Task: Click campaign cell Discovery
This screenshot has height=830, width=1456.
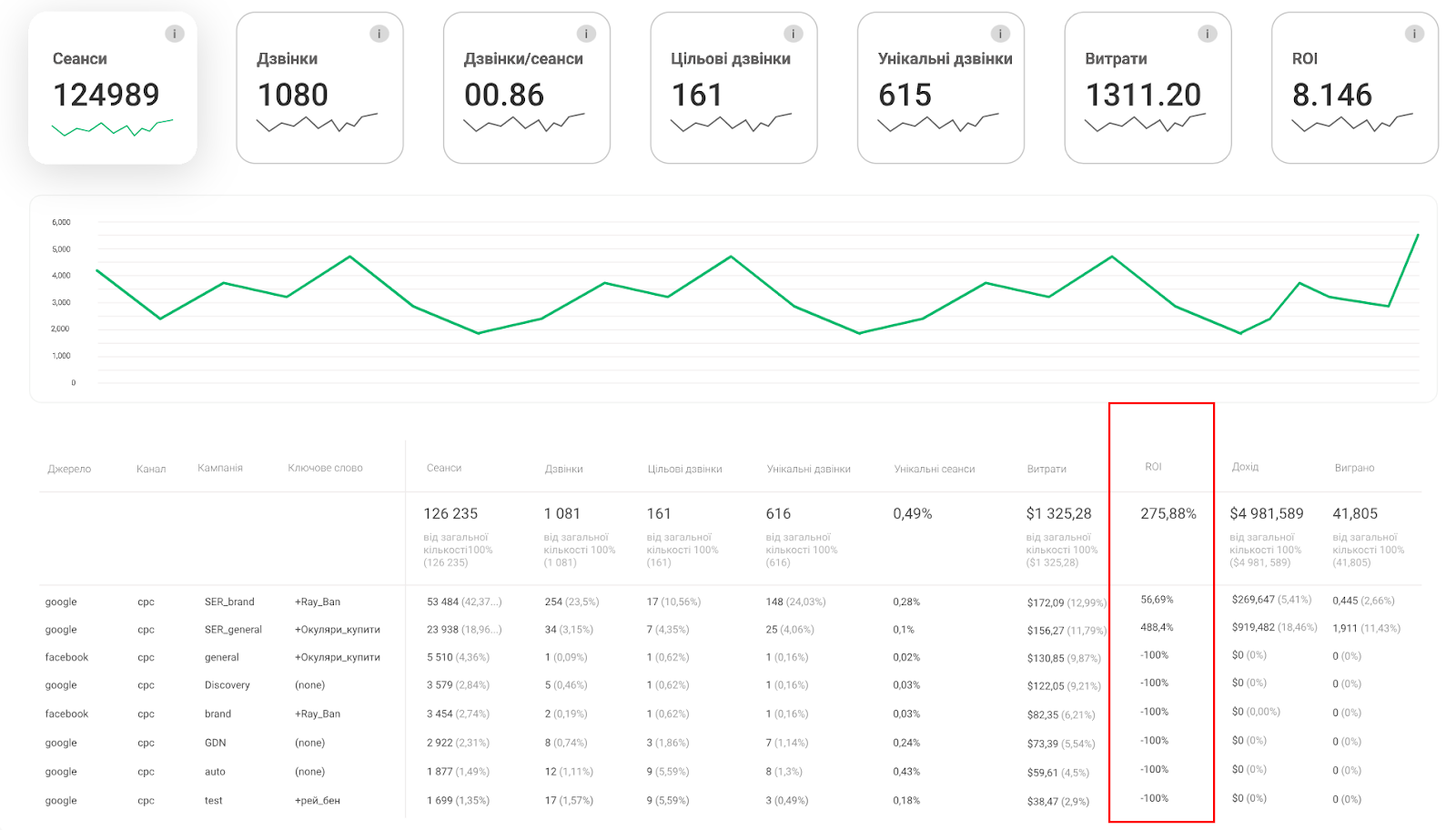Action: pyautogui.click(x=227, y=684)
